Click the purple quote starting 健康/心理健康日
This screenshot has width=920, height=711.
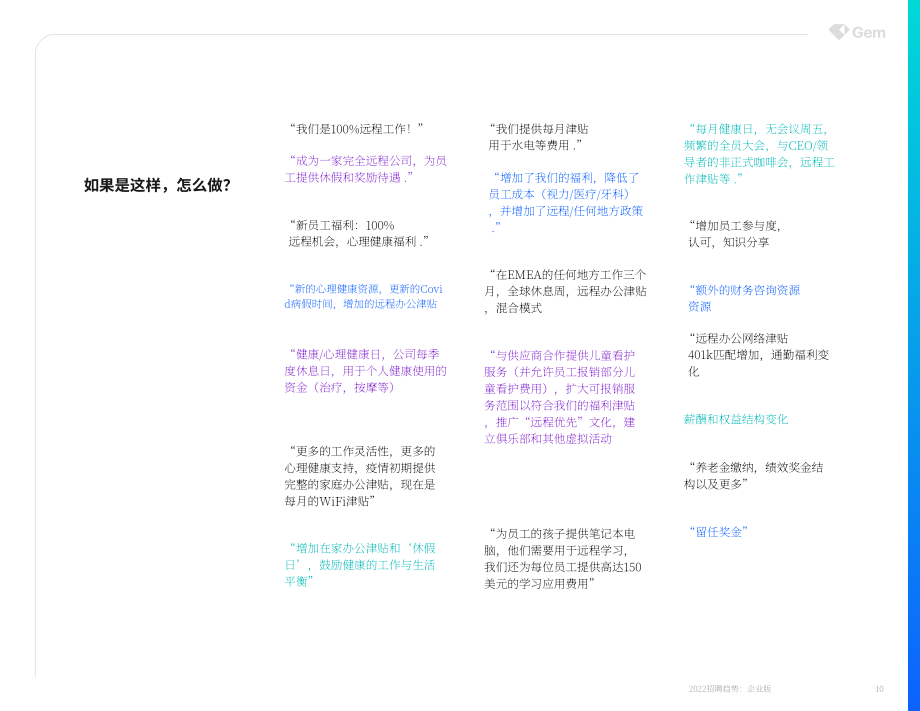pos(366,371)
